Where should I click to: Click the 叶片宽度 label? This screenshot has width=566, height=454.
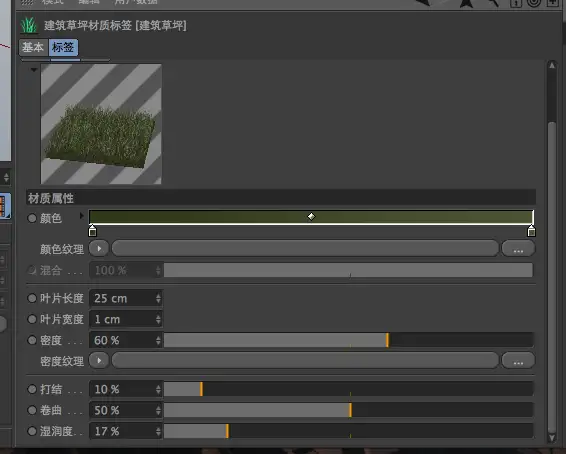point(62,319)
